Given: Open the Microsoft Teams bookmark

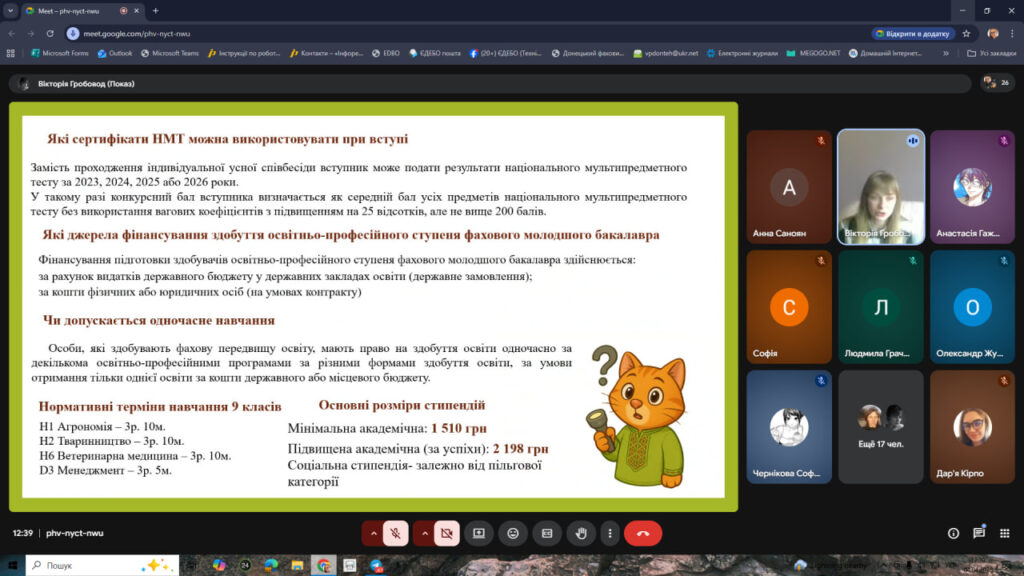Looking at the screenshot, I should click(169, 53).
